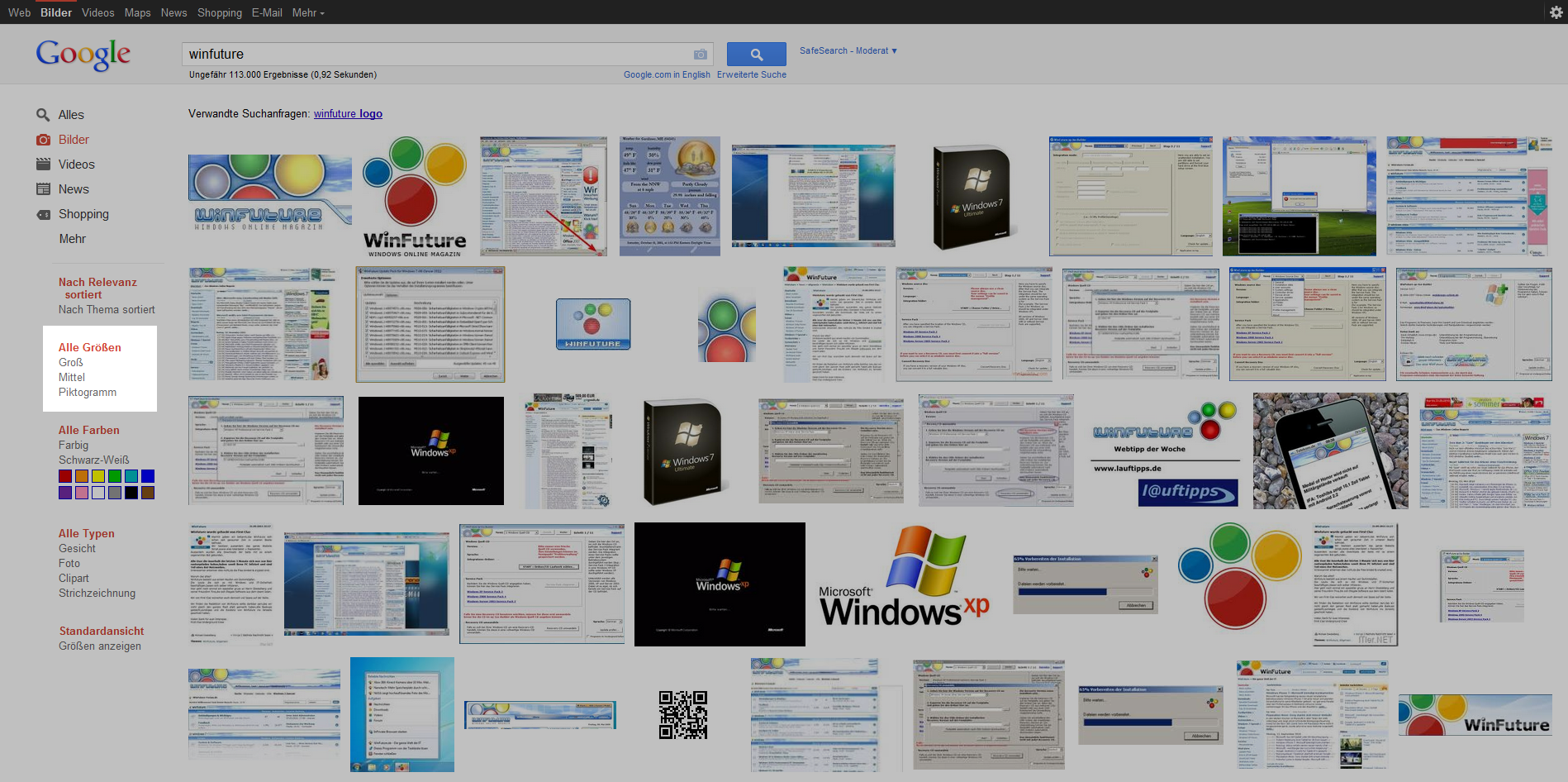Click the Videos film icon in sidebar

(43, 165)
